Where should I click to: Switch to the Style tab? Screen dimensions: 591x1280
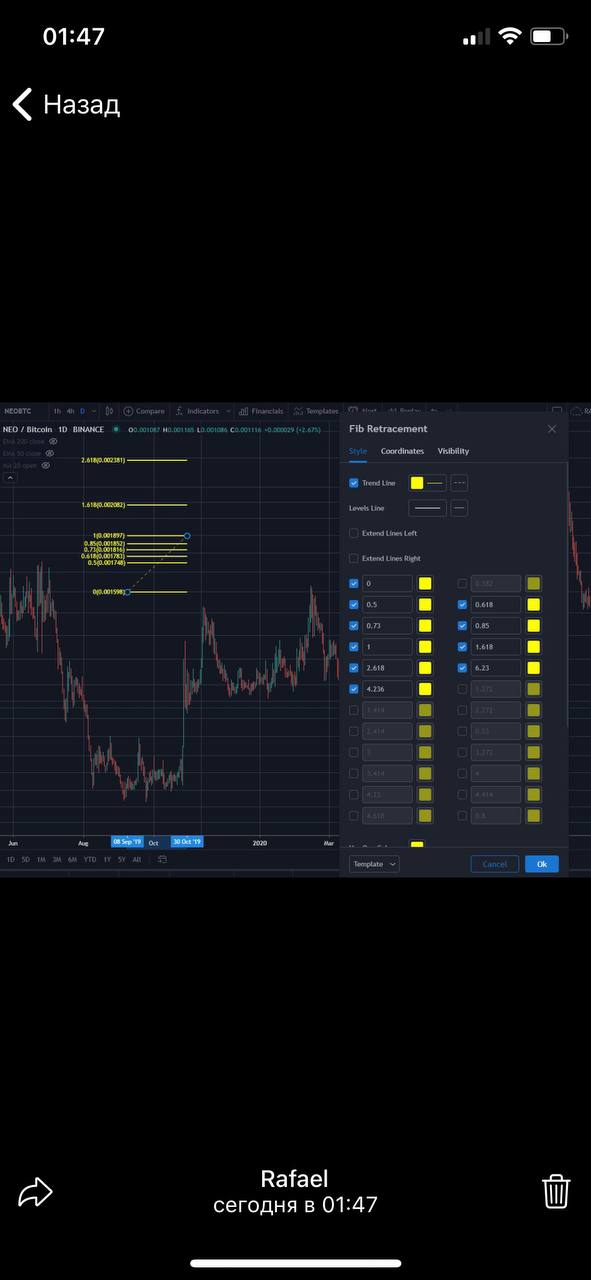358,451
